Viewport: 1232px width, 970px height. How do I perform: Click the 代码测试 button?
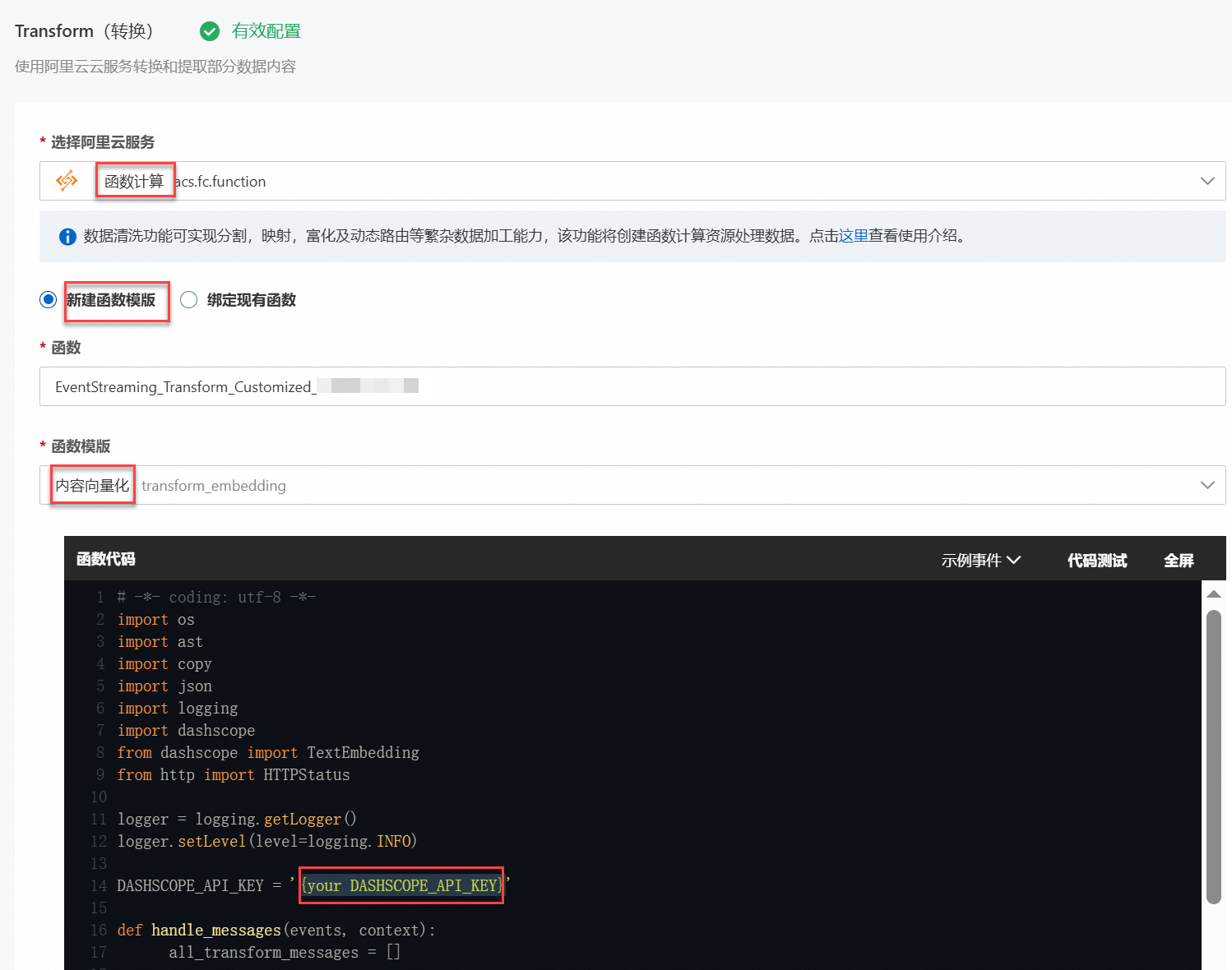tap(1097, 561)
